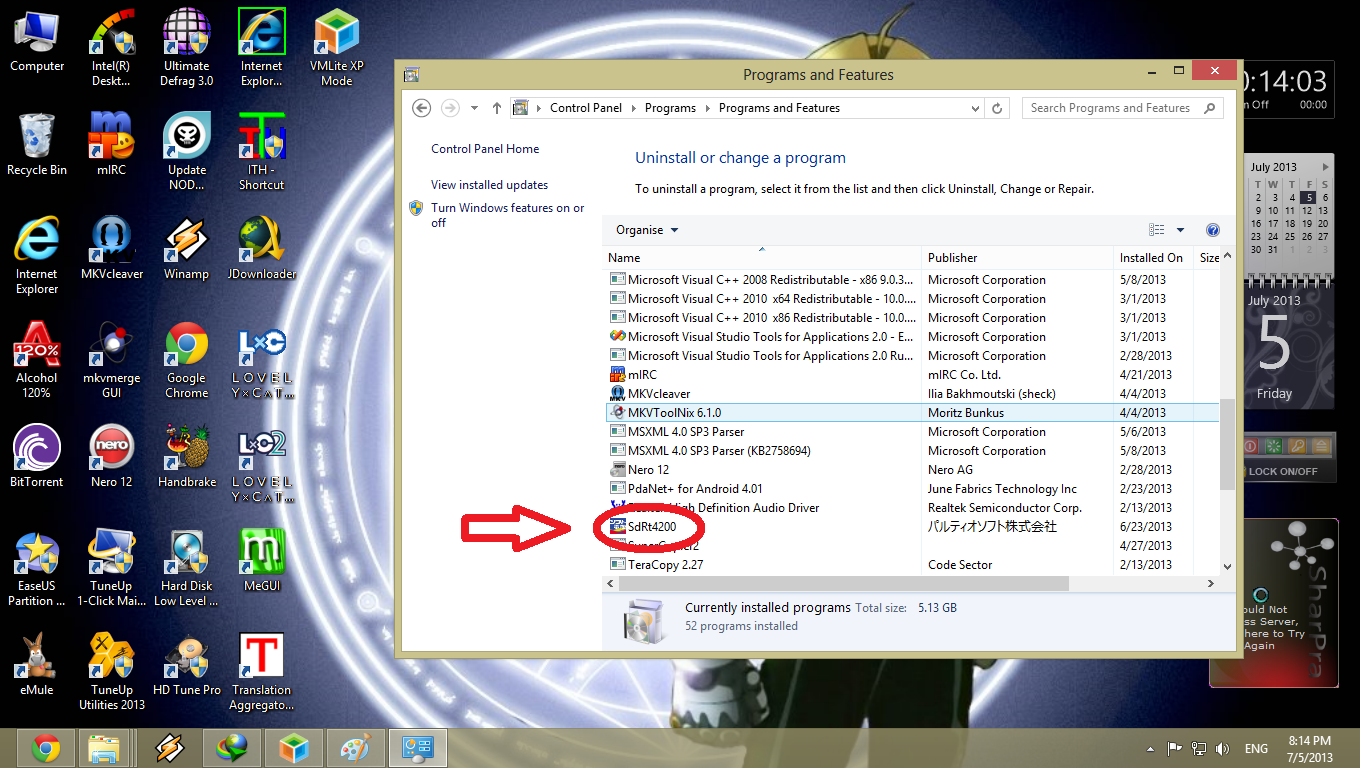Click the vertical scrollbar of the programs list
1360x768 pixels.
1227,445
